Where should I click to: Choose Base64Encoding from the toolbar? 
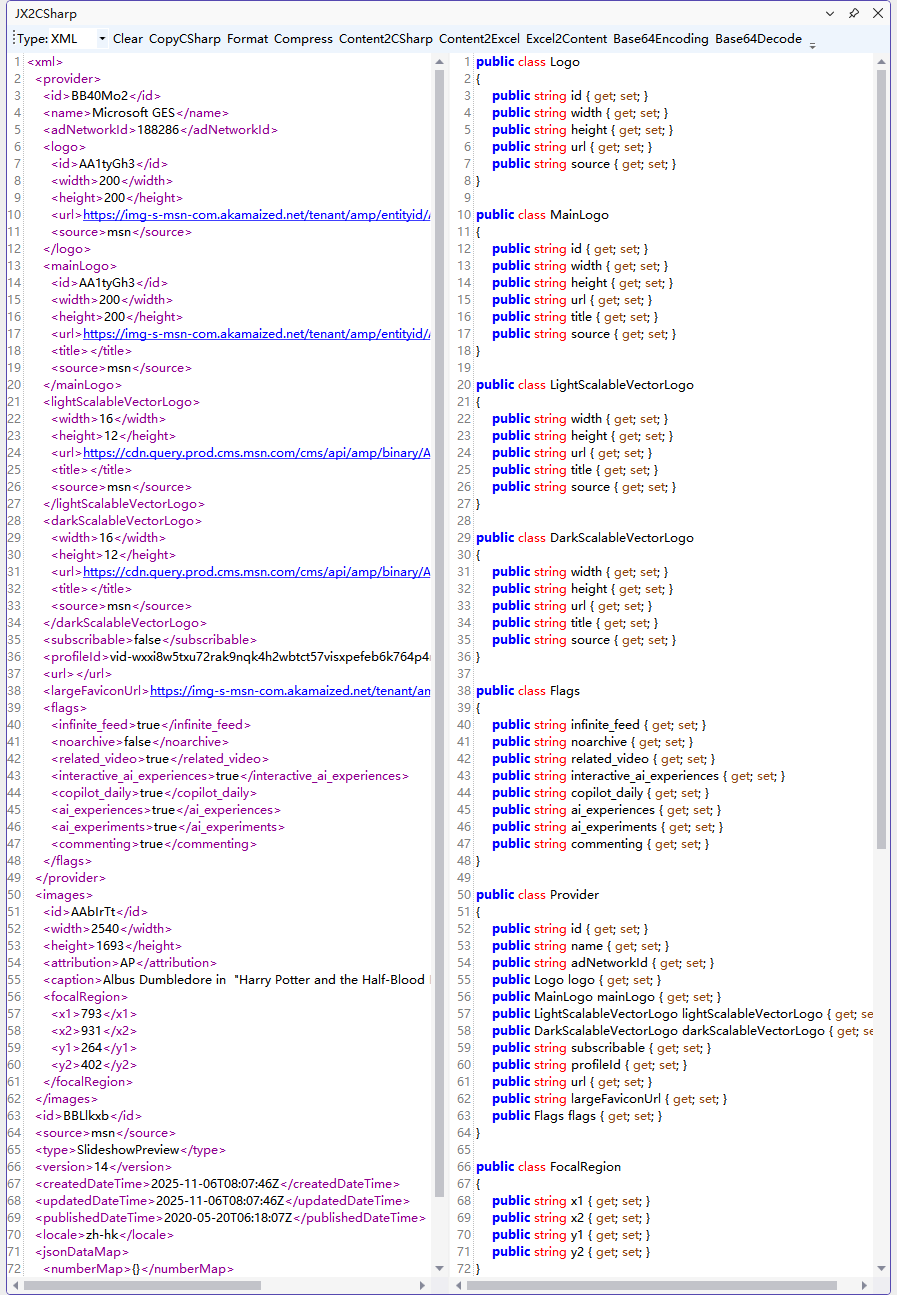tap(660, 39)
